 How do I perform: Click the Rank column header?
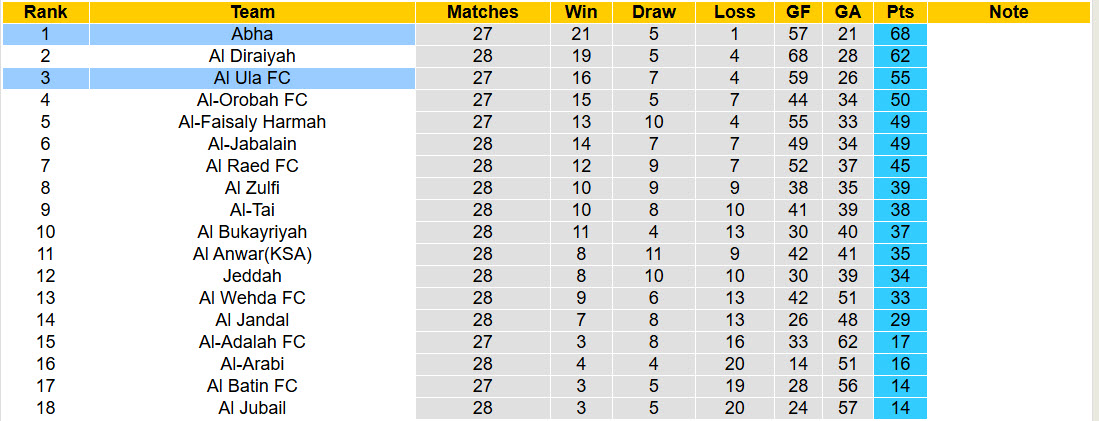point(45,12)
